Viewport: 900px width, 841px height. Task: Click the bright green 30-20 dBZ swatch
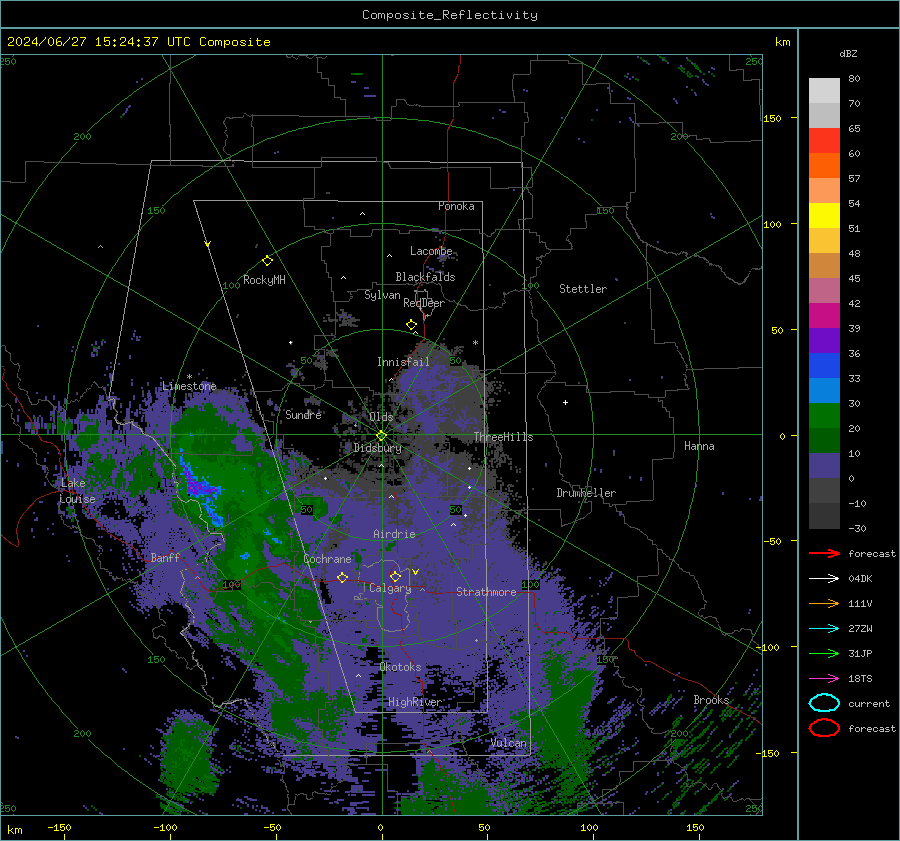[824, 416]
